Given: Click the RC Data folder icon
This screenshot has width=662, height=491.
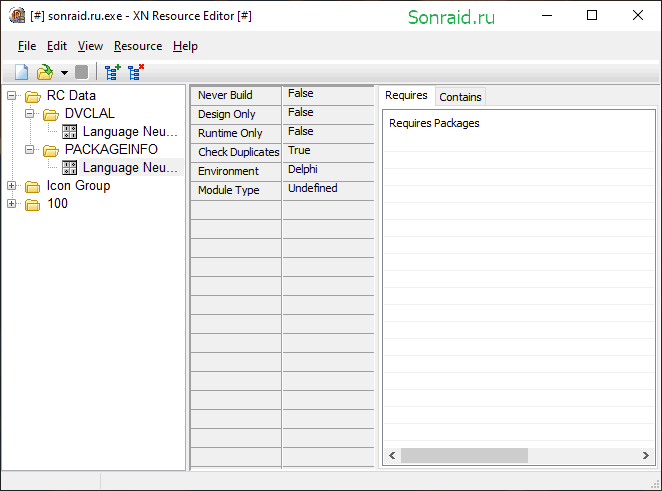Looking at the screenshot, I should point(33,97).
